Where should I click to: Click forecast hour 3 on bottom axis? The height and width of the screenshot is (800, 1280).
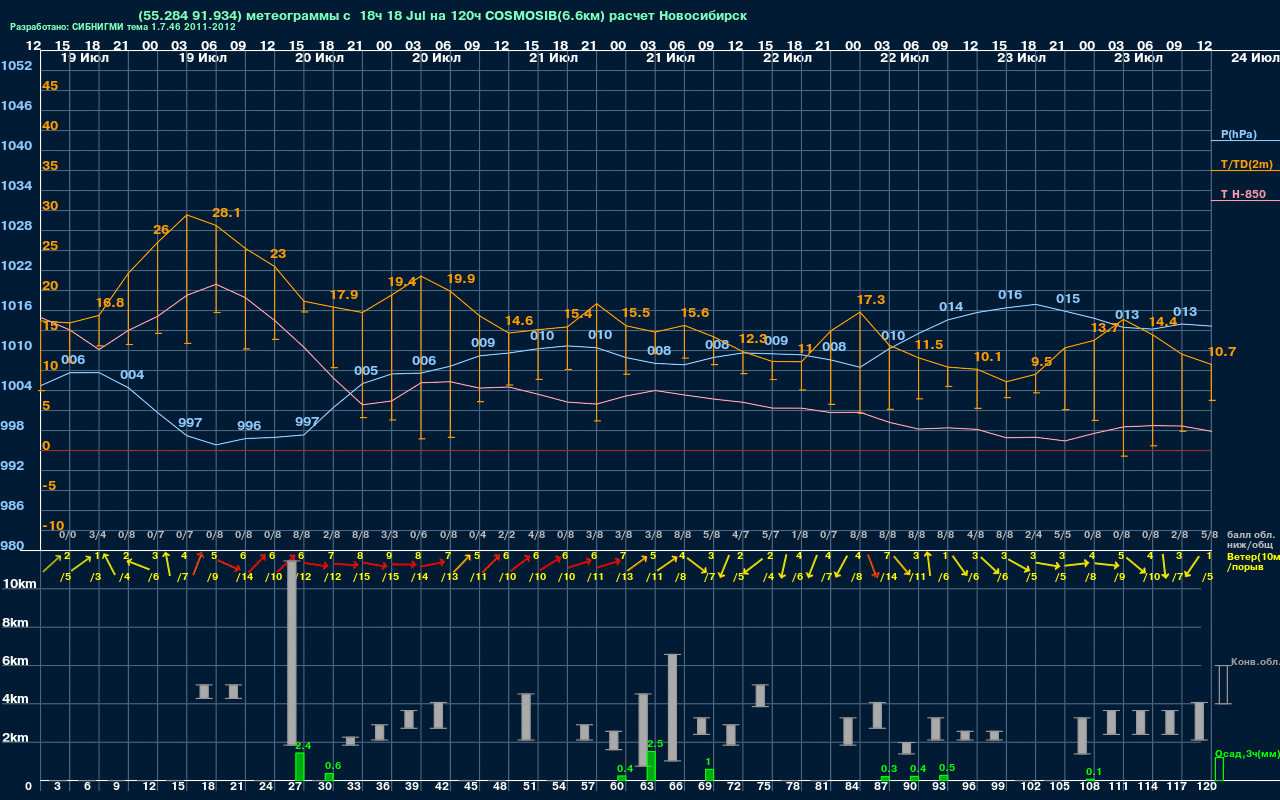pyautogui.click(x=58, y=788)
